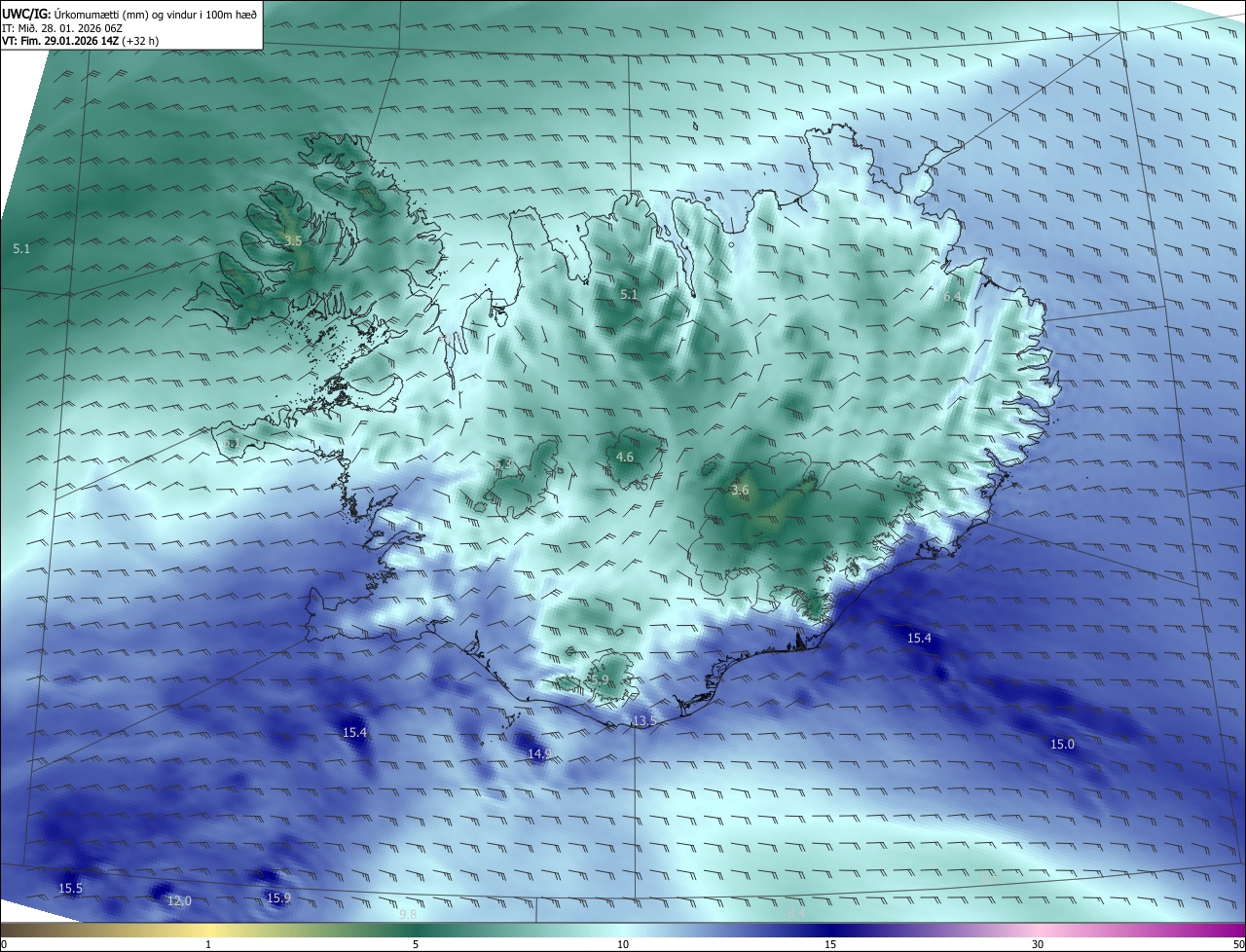Click the 12.0 value label
Viewport: 1246px width, 952px height.
coord(179,901)
